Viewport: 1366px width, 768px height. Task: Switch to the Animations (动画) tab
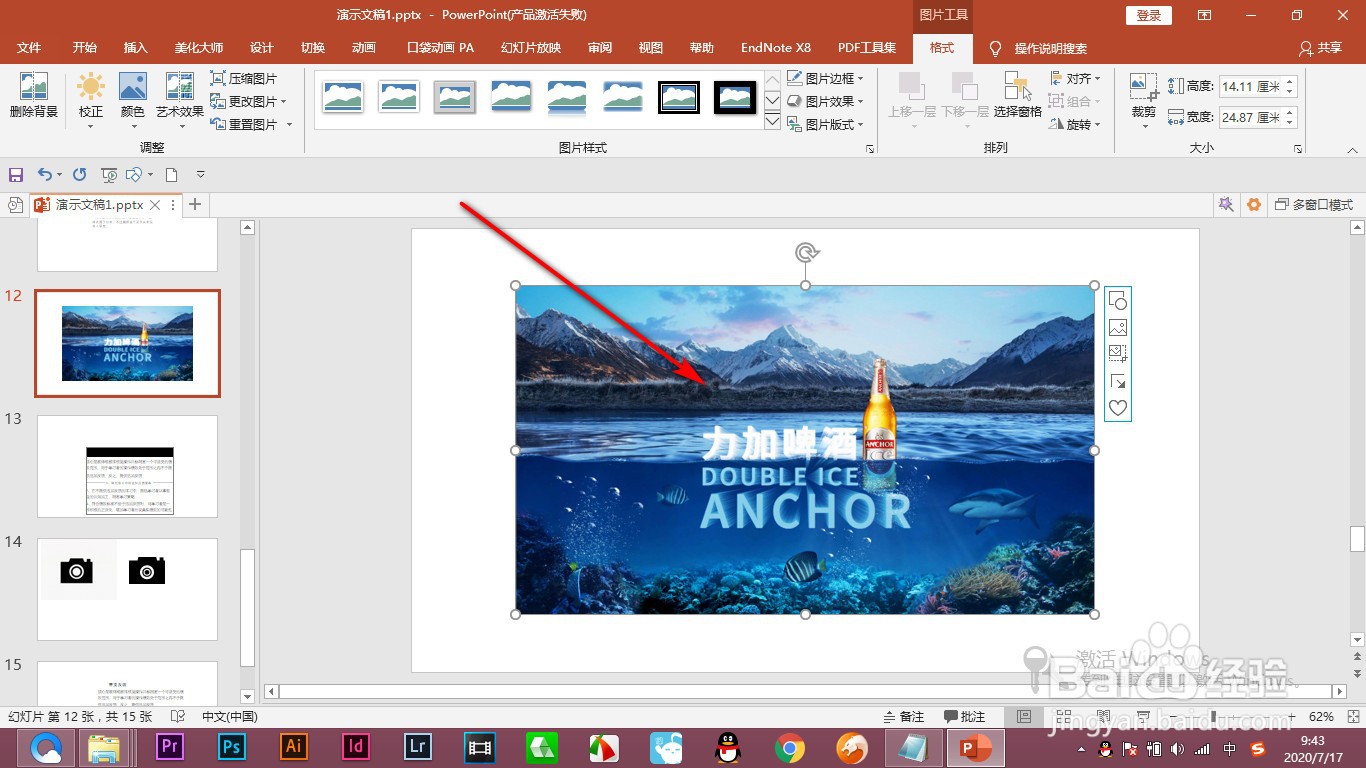(x=364, y=48)
